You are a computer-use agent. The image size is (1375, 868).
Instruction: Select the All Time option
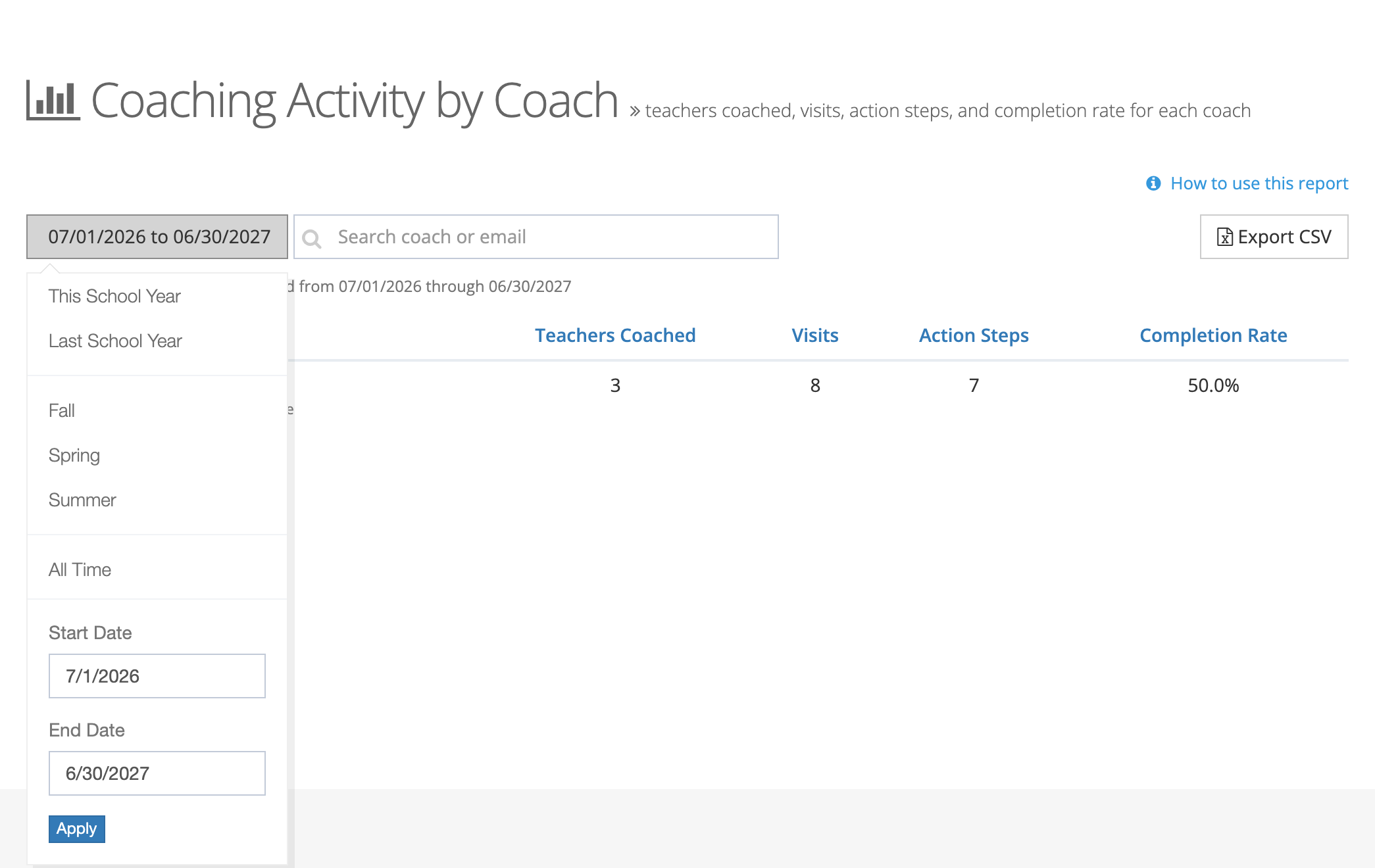click(x=80, y=569)
